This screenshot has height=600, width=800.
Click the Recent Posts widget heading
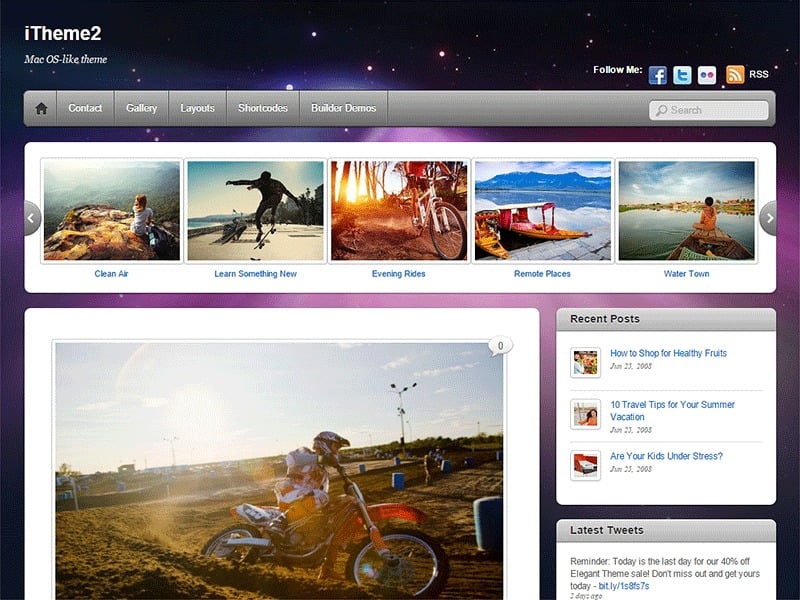point(605,319)
